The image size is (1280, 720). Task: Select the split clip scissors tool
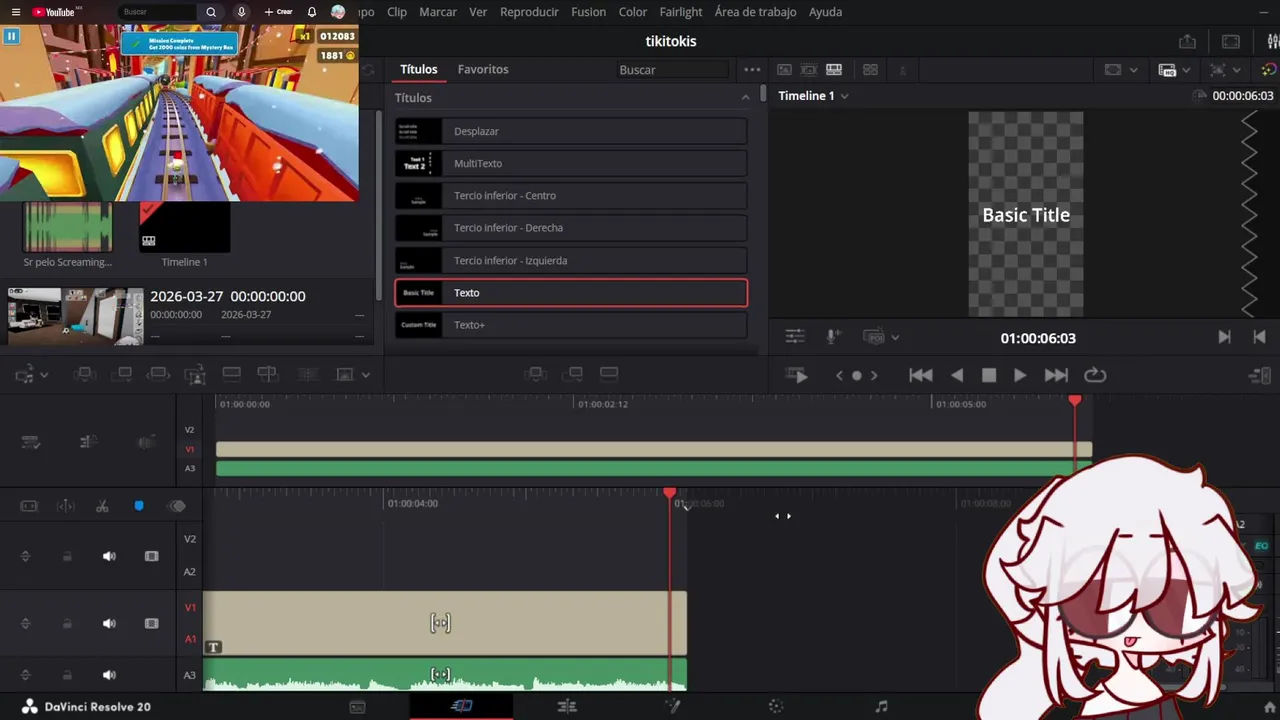click(x=102, y=507)
